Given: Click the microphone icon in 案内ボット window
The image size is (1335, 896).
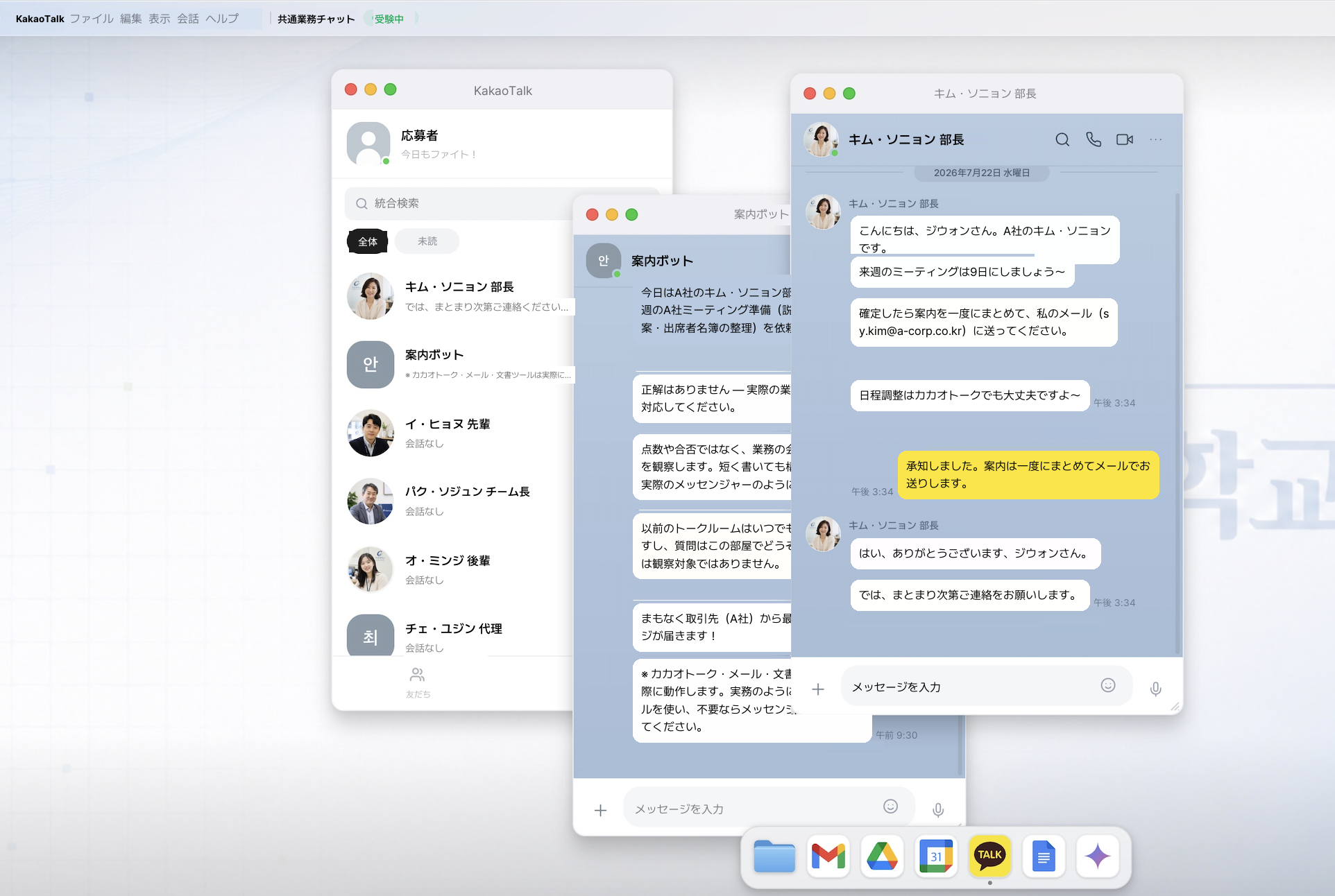Looking at the screenshot, I should tap(938, 810).
